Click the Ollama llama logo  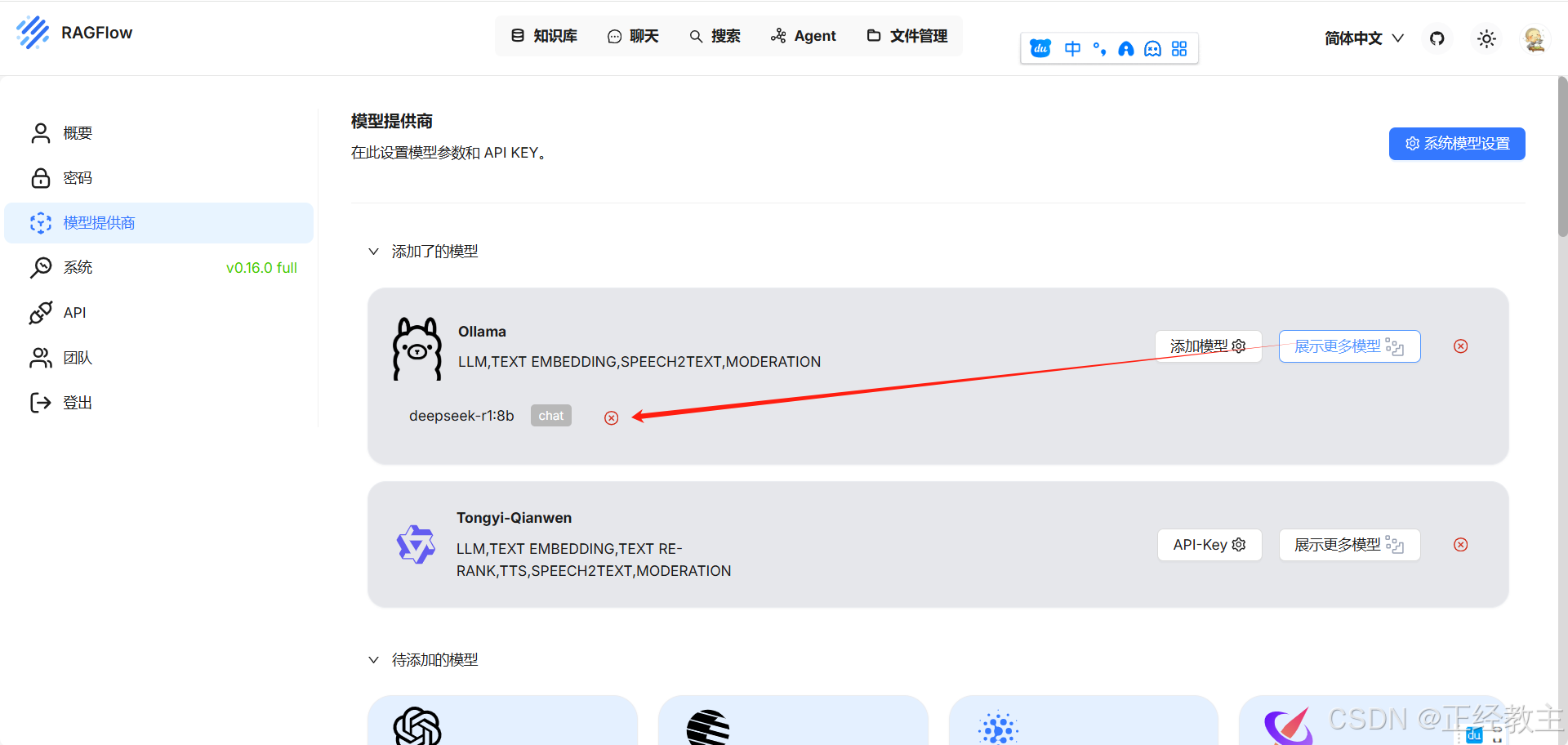point(417,349)
